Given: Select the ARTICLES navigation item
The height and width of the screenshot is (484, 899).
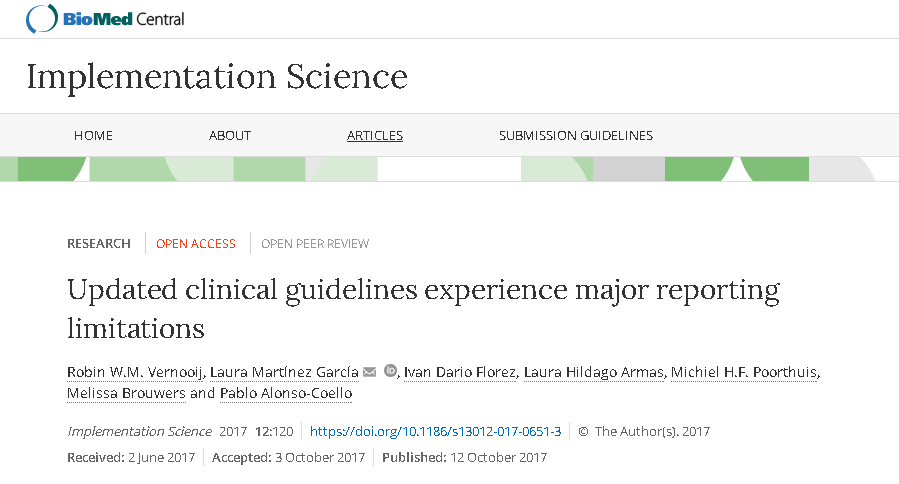Looking at the screenshot, I should [375, 136].
